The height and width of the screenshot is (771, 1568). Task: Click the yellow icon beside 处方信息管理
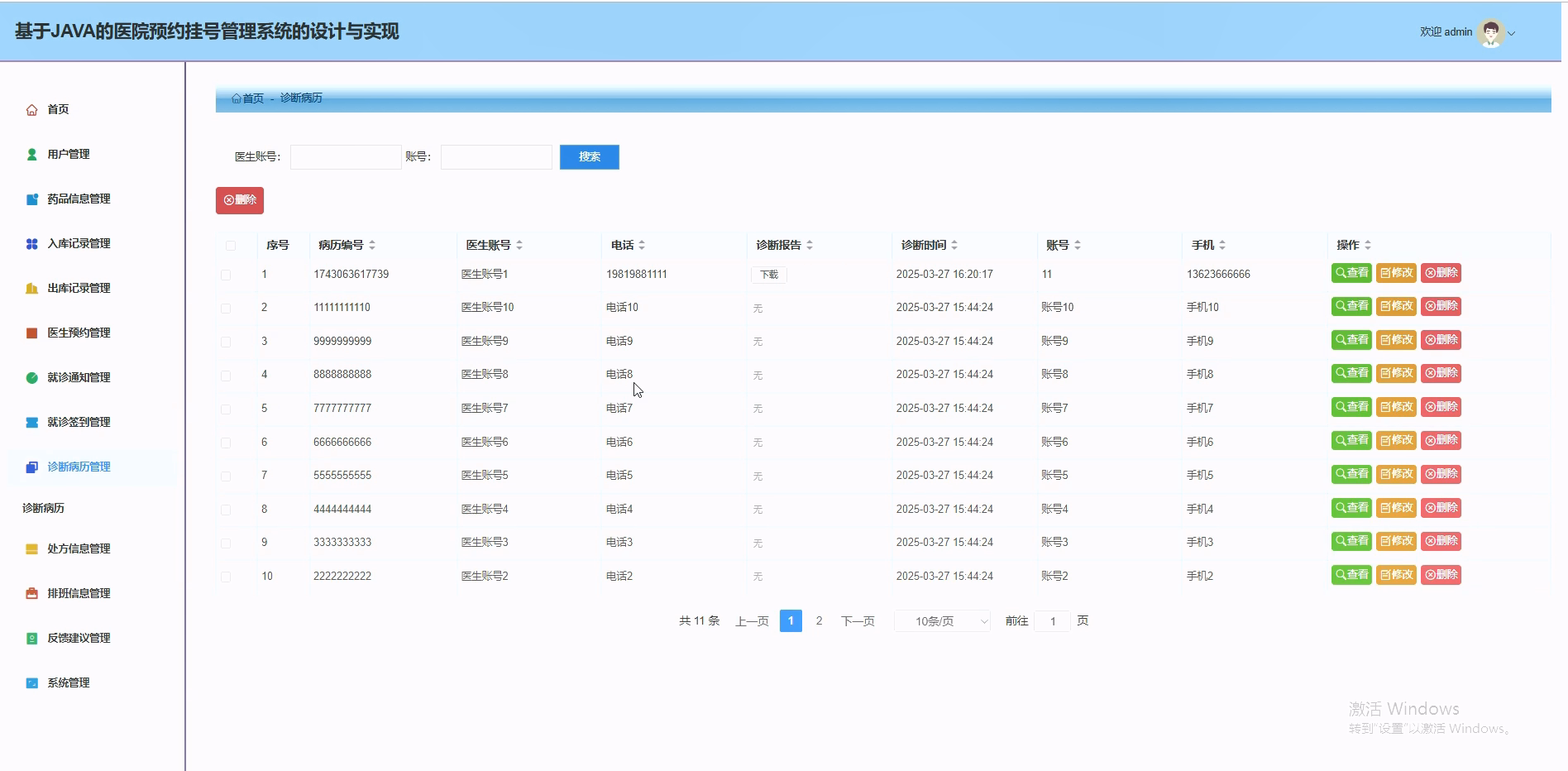tap(31, 548)
